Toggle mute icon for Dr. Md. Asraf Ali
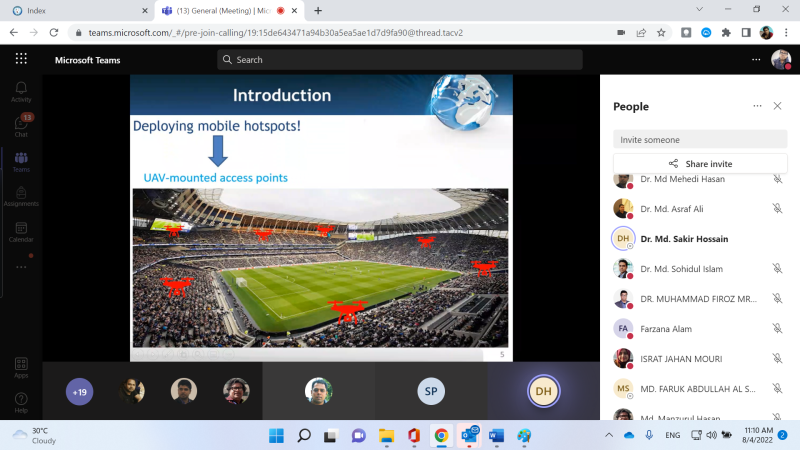The height and width of the screenshot is (450, 800). tap(777, 209)
